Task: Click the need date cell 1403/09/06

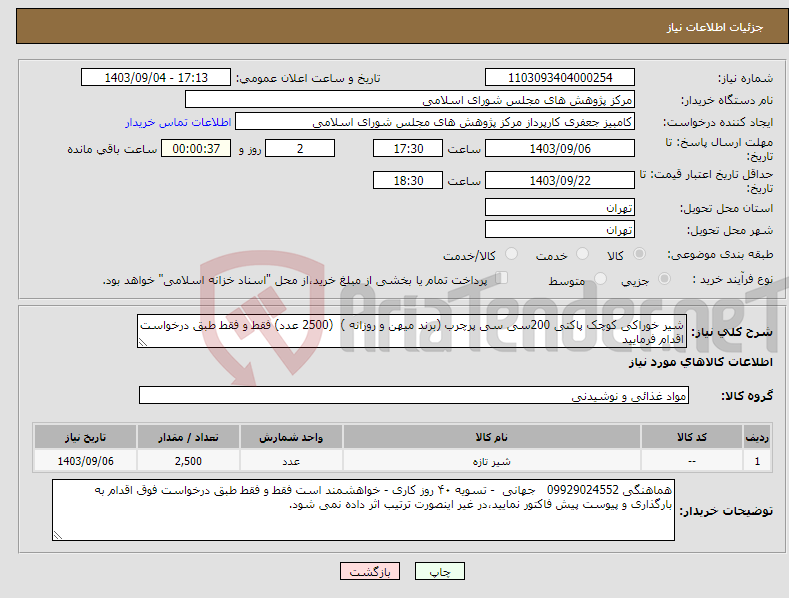Action: pyautogui.click(x=86, y=461)
